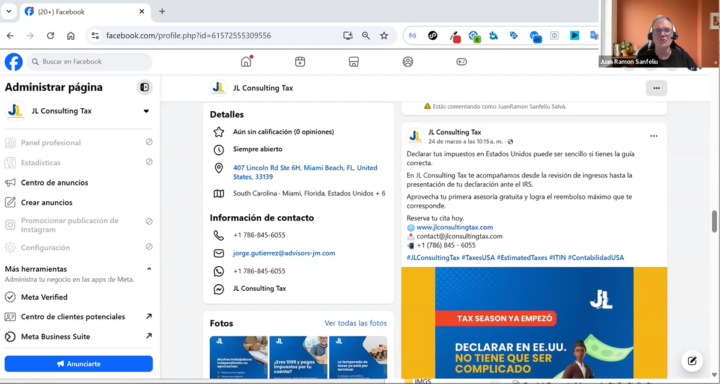This screenshot has height=384, width=720.
Task: Click the #ITIN hashtag
Action: [x=557, y=258]
